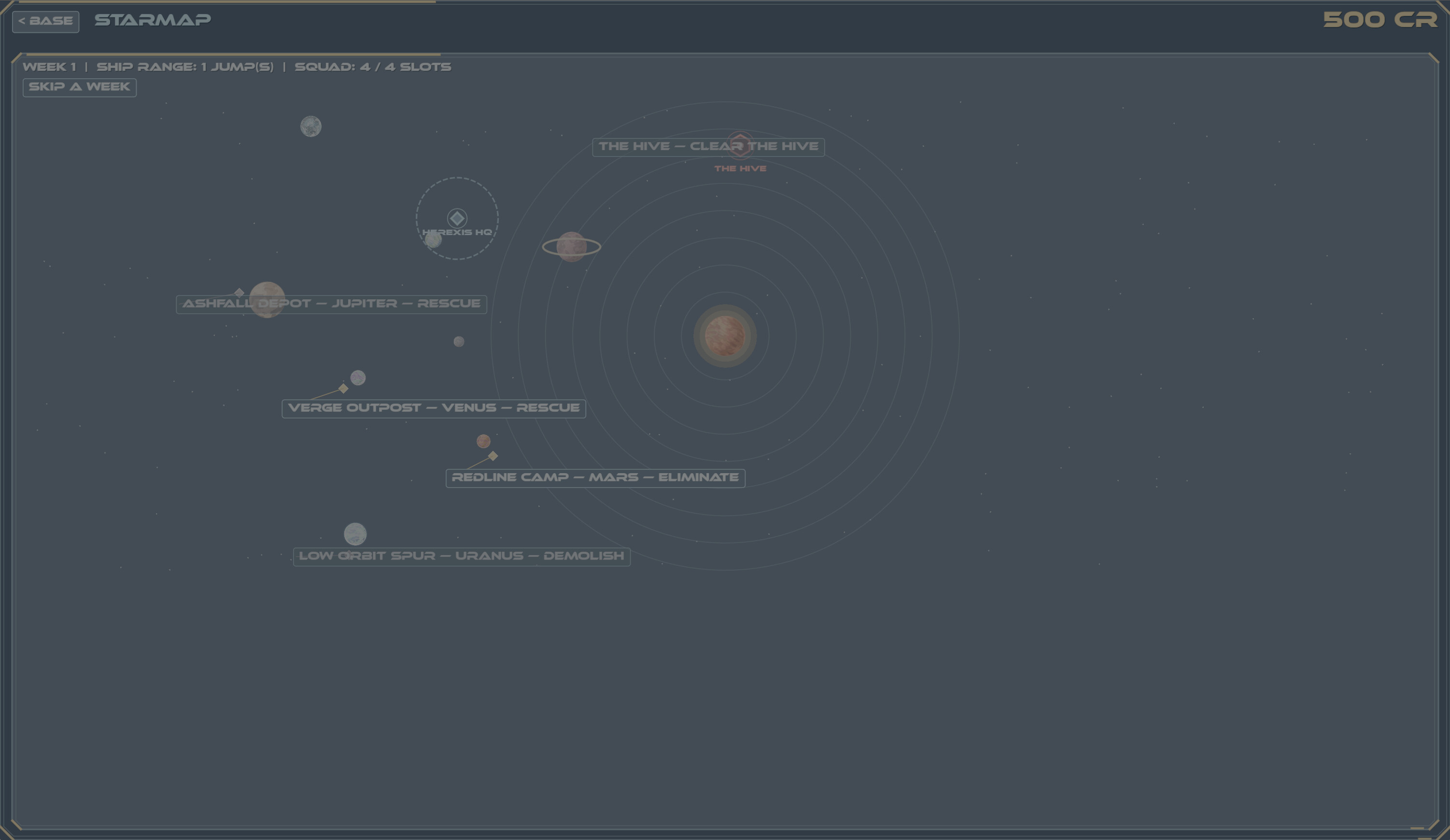Image resolution: width=1450 pixels, height=840 pixels.
Task: Click the small planet beside Herexis HQ
Action: (433, 240)
